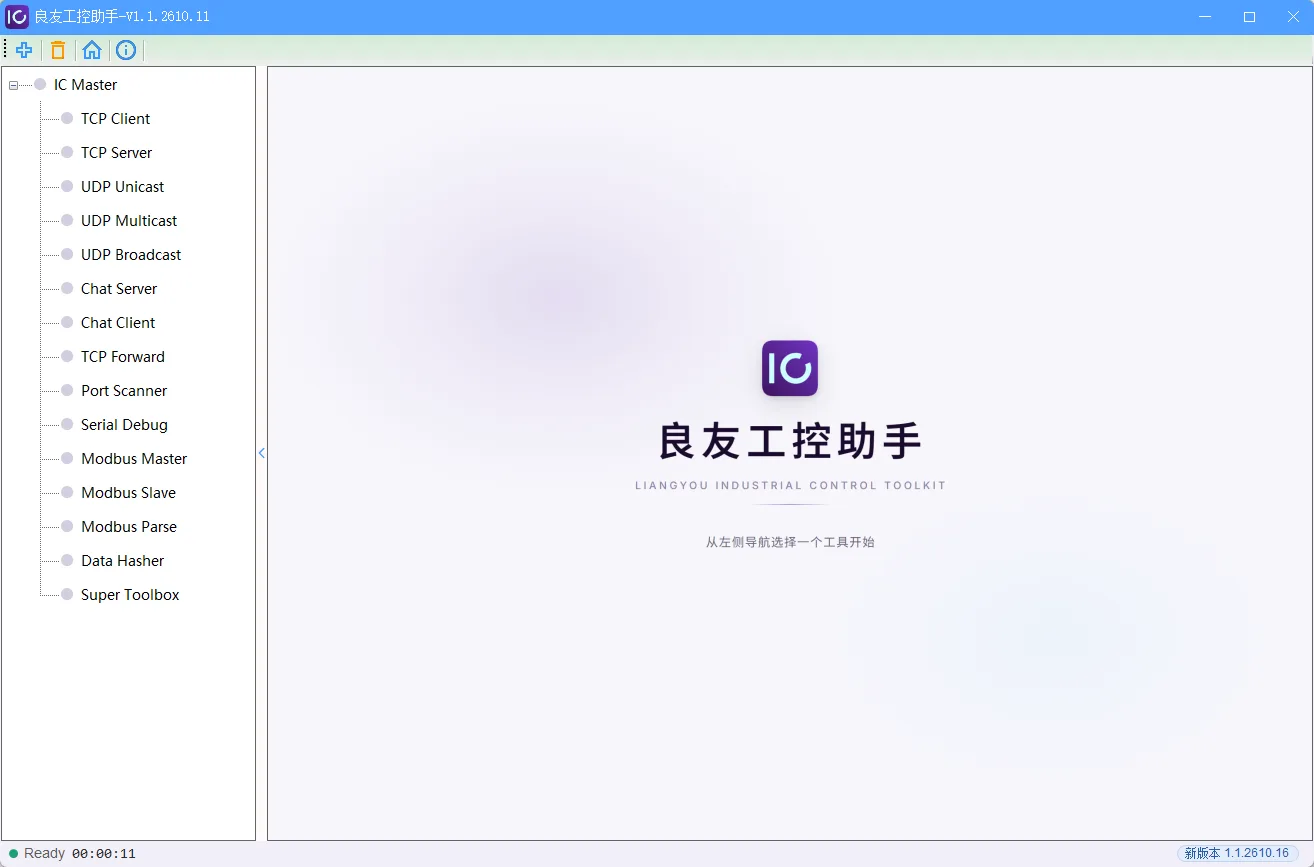Open Modbus Master tool

[x=134, y=459]
